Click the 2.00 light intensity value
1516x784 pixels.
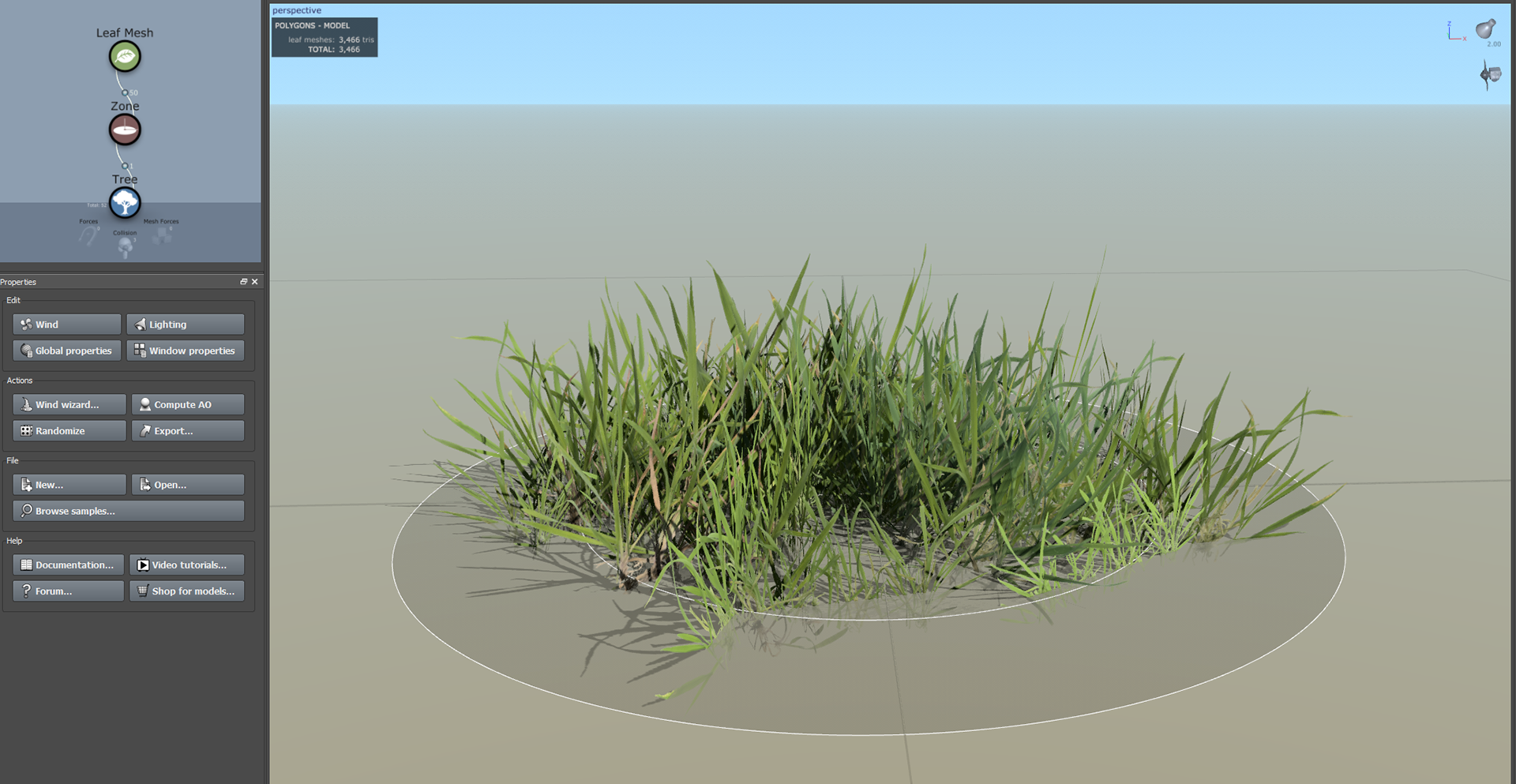tap(1494, 44)
